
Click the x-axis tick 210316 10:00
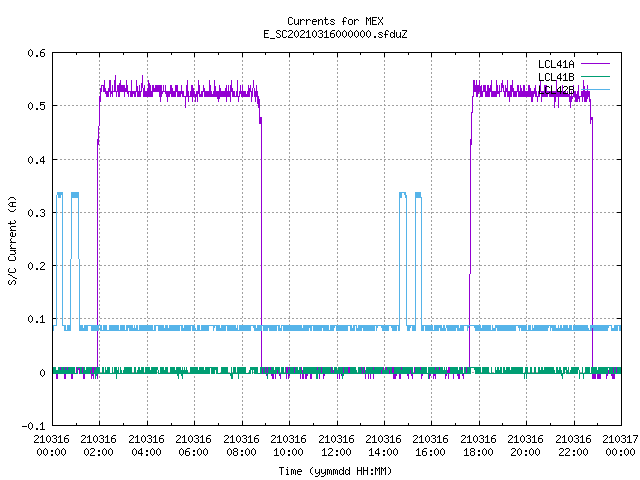point(288,446)
